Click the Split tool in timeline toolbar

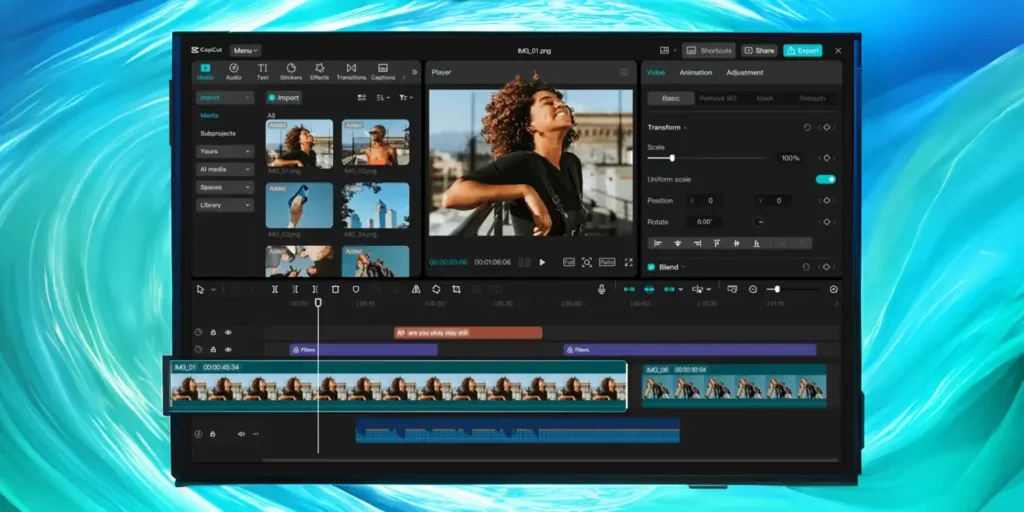pyautogui.click(x=275, y=289)
